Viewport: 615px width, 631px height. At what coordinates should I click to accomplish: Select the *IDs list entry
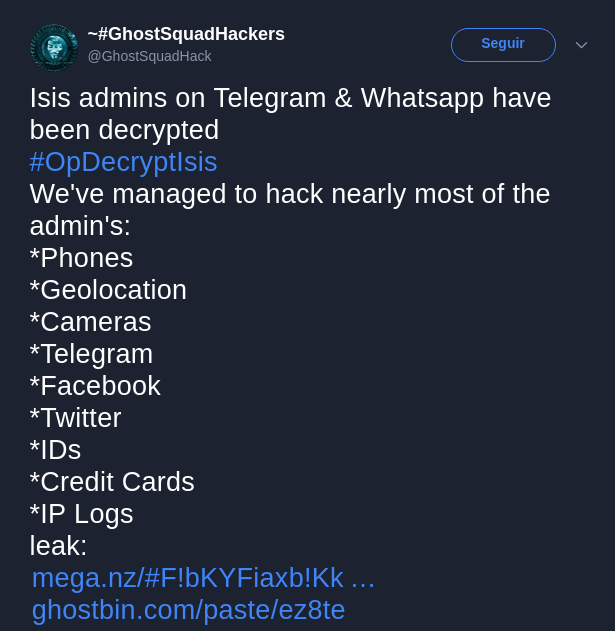(x=56, y=450)
